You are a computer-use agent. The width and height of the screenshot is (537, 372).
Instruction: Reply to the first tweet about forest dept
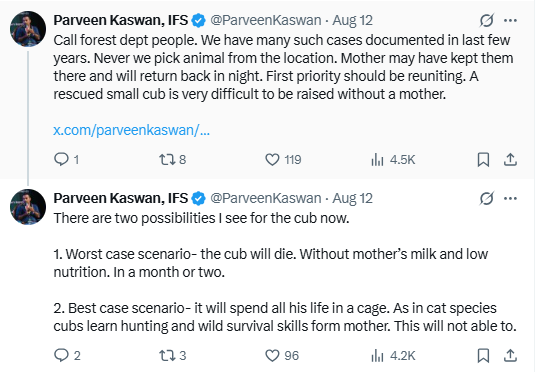(x=66, y=160)
